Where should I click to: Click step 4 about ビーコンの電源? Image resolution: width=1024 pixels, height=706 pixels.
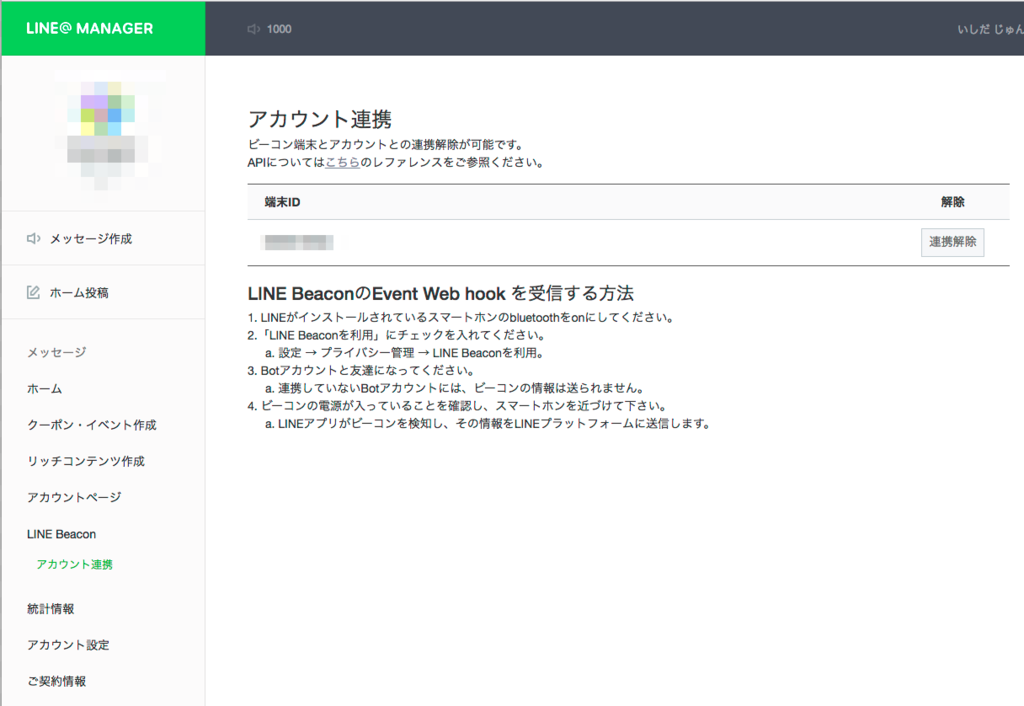[456, 406]
